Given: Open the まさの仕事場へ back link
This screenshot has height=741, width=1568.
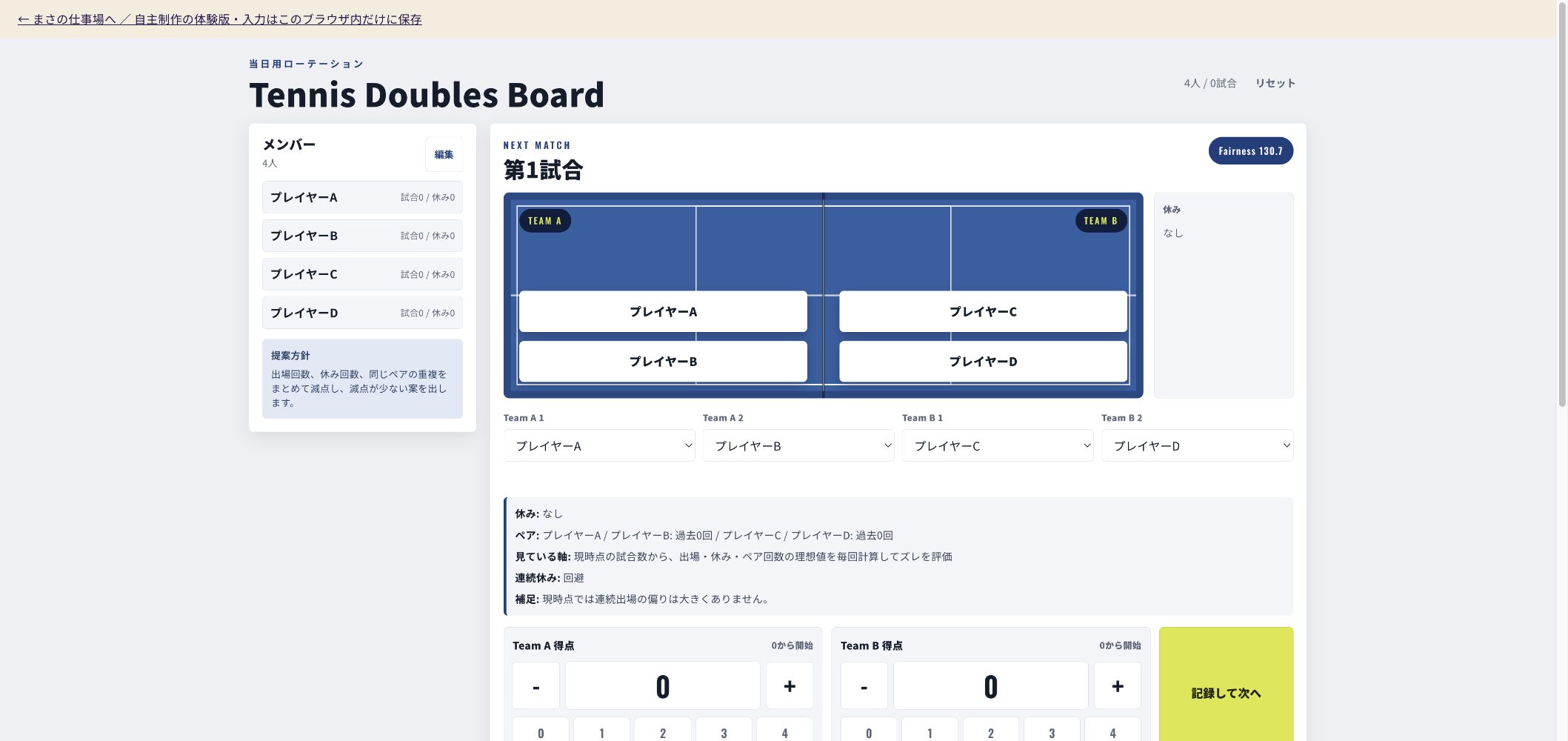Looking at the screenshot, I should pos(219,19).
